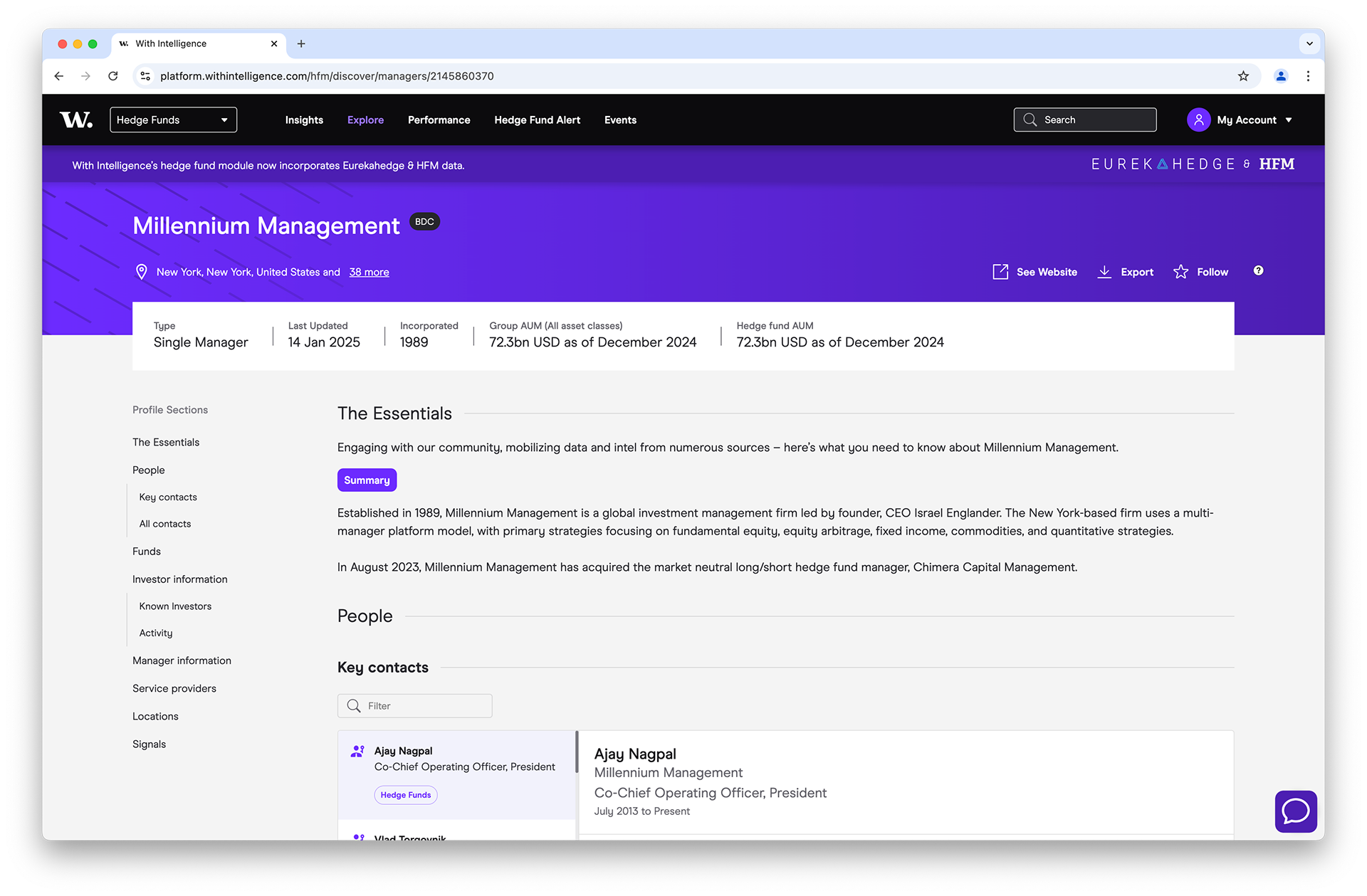Click the With Intelligence W logo

[76, 120]
